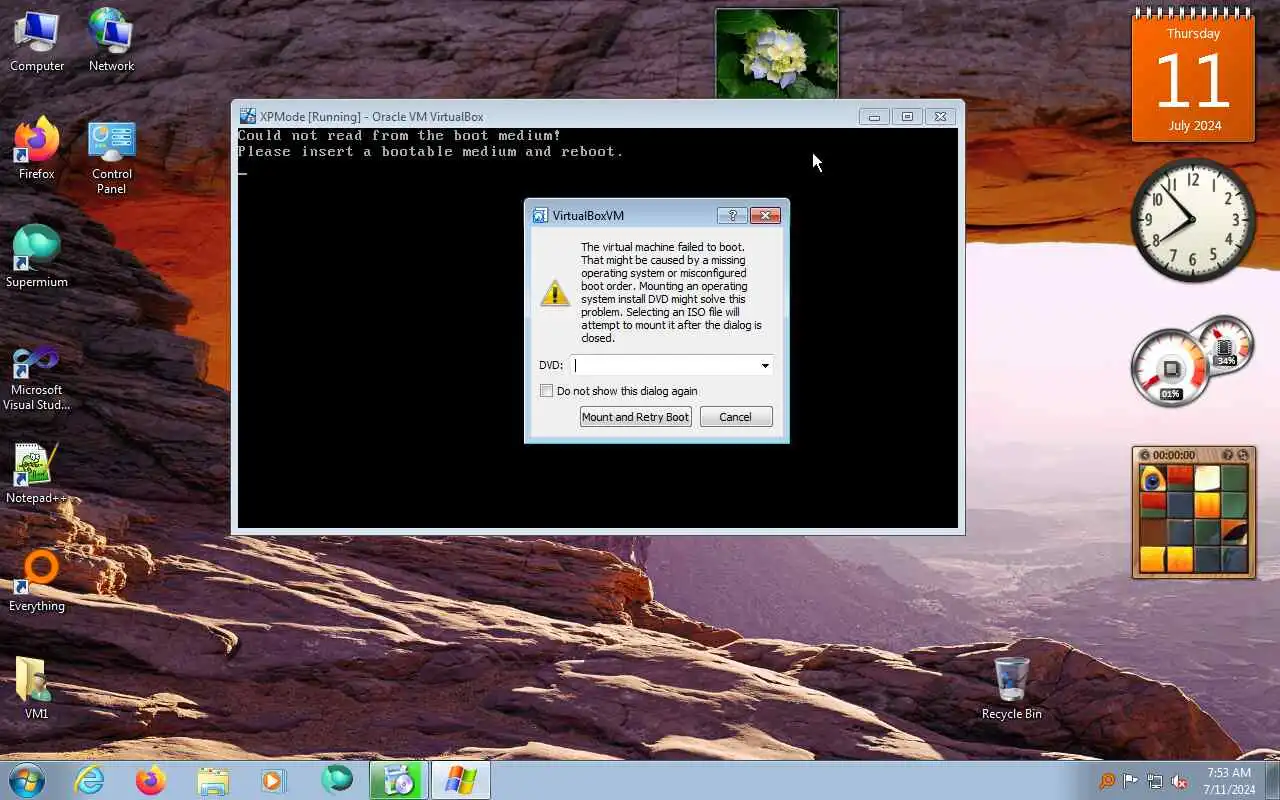Select the Notepad++ desktop shortcut
1280x800 pixels.
tap(37, 472)
